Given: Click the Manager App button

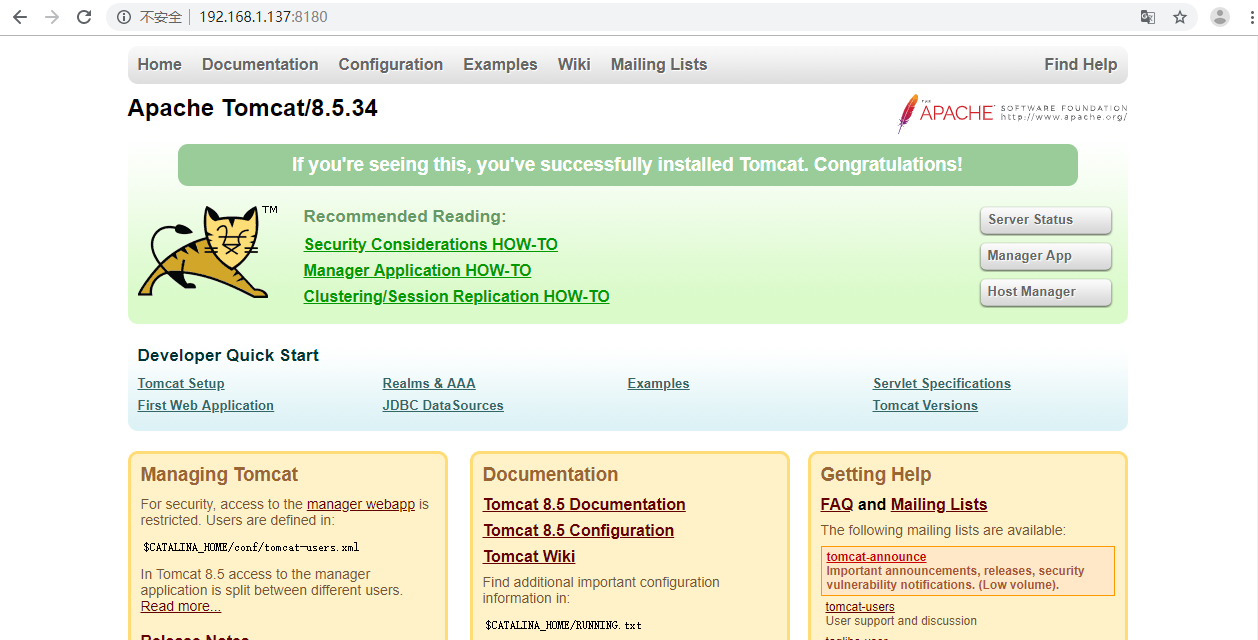Looking at the screenshot, I should click(x=1046, y=256).
